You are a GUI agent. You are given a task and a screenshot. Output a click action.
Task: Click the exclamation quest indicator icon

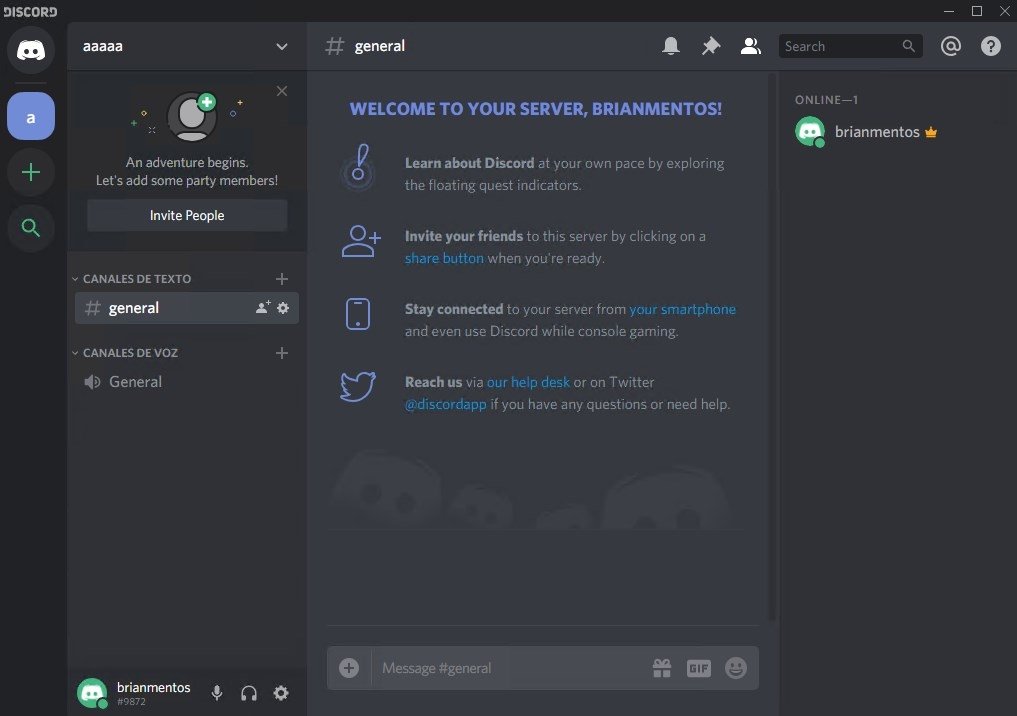coord(358,166)
